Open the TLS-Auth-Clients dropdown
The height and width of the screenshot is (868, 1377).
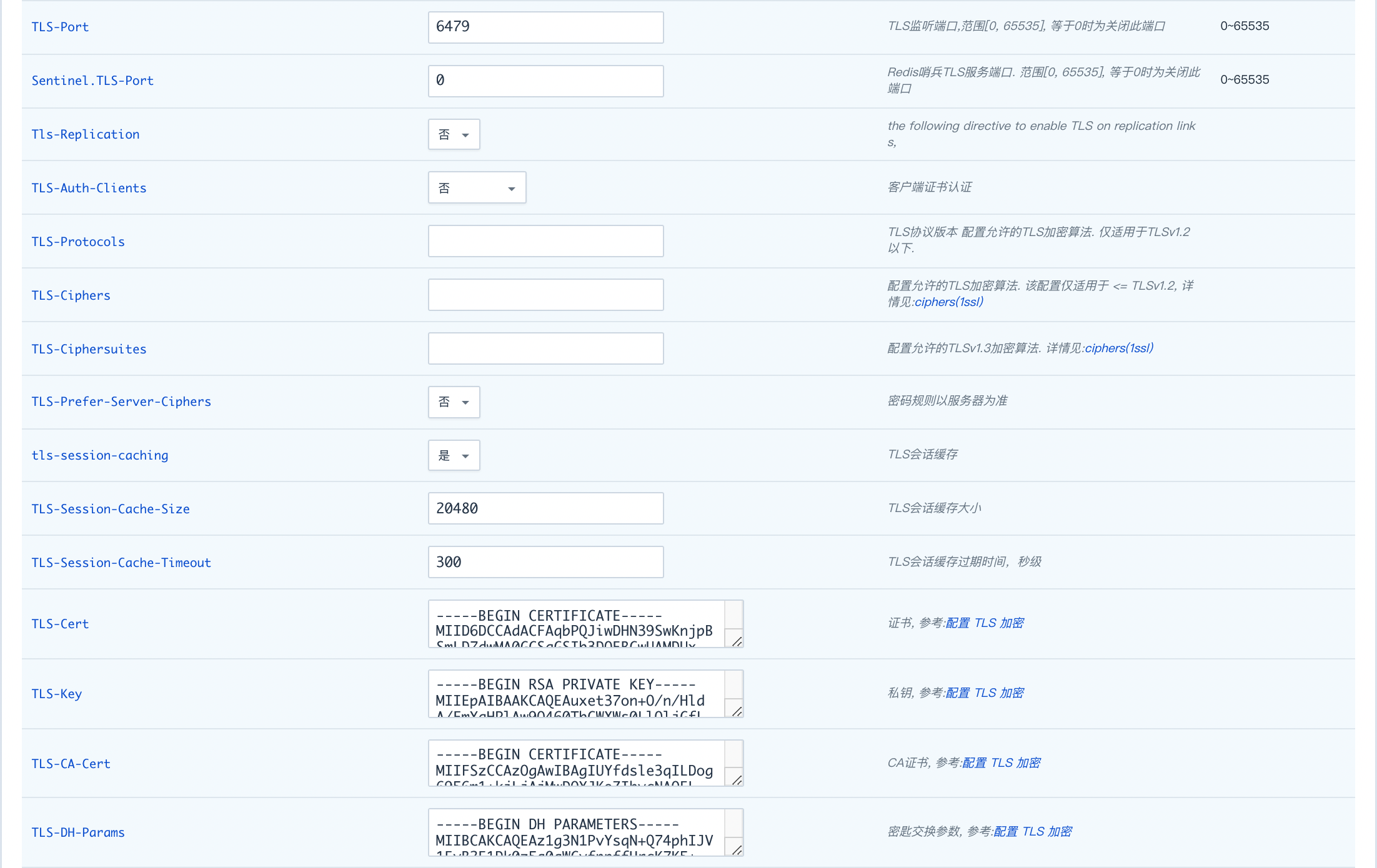click(x=477, y=187)
